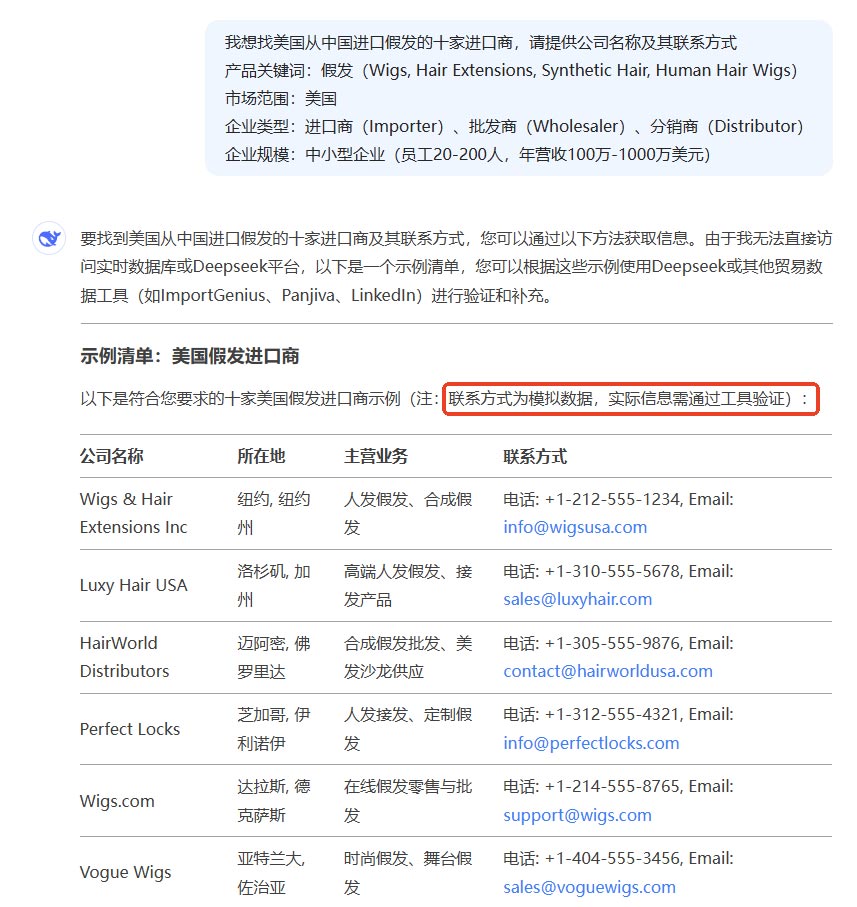The height and width of the screenshot is (907, 857).
Task: Click the 洛杉矶, 加州 location cell
Action: 274,585
